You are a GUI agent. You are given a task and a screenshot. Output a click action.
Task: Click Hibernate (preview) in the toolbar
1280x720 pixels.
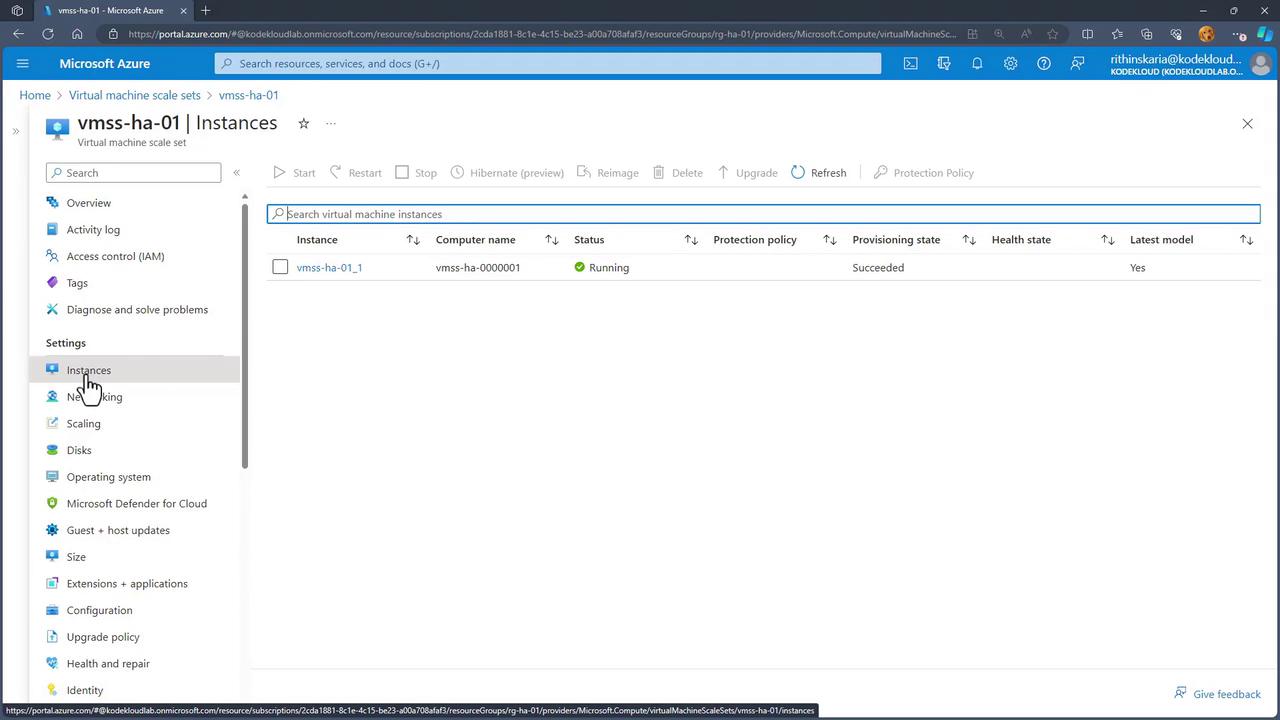[507, 173]
